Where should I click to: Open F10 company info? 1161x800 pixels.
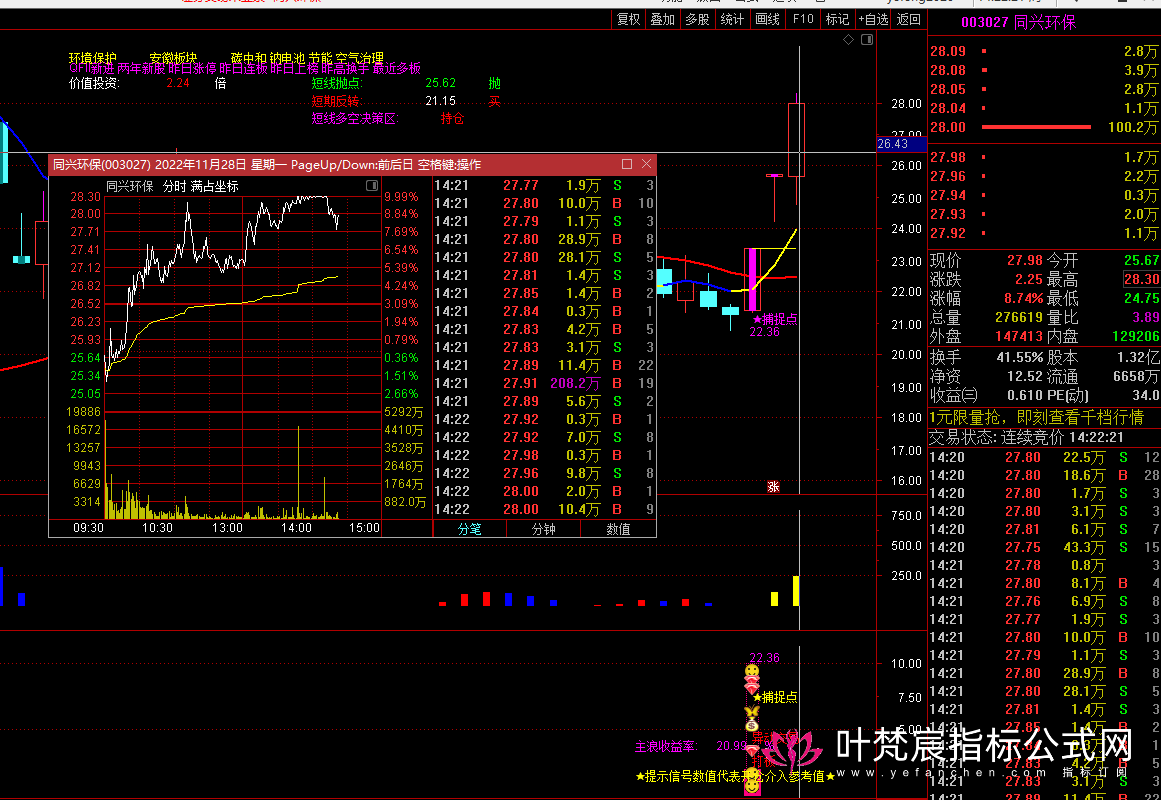pyautogui.click(x=803, y=19)
